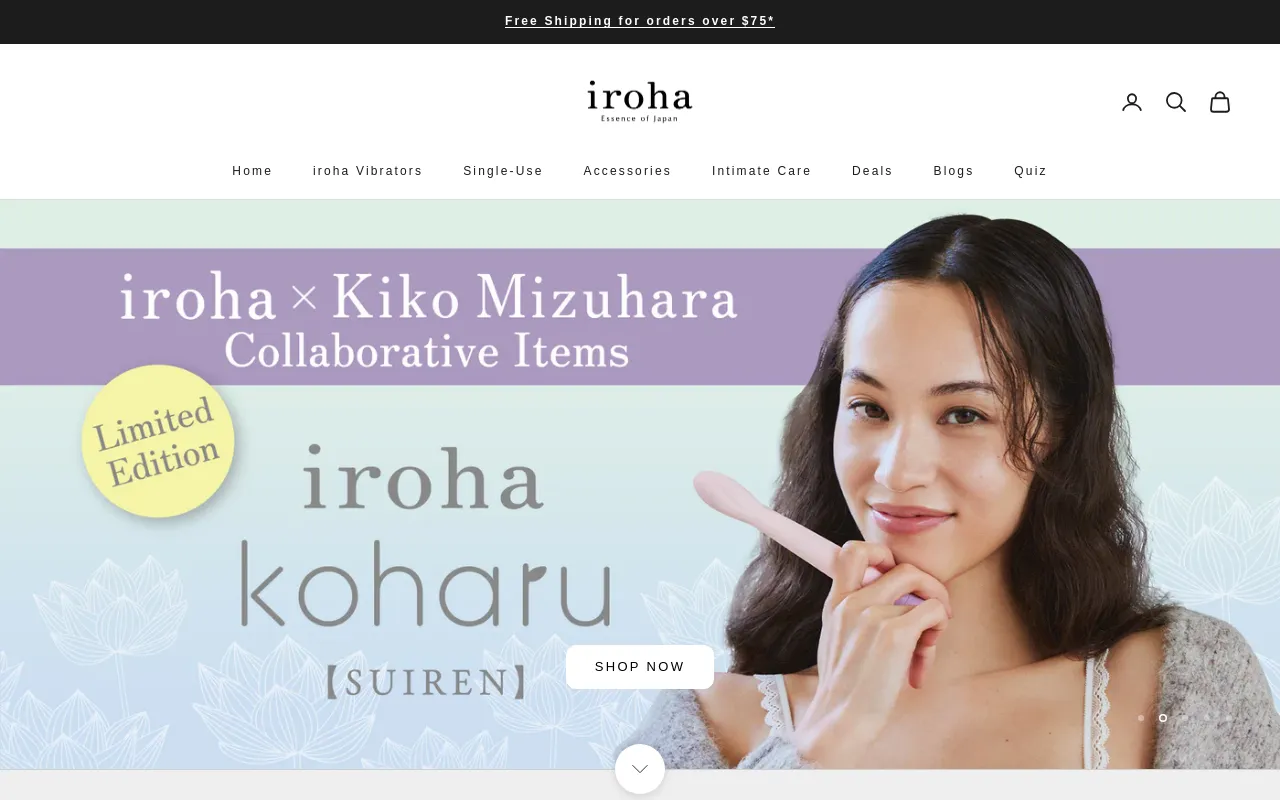Viewport: 1280px width, 800px height.
Task: Click the down-chevron circle below the banner
Action: 640,769
